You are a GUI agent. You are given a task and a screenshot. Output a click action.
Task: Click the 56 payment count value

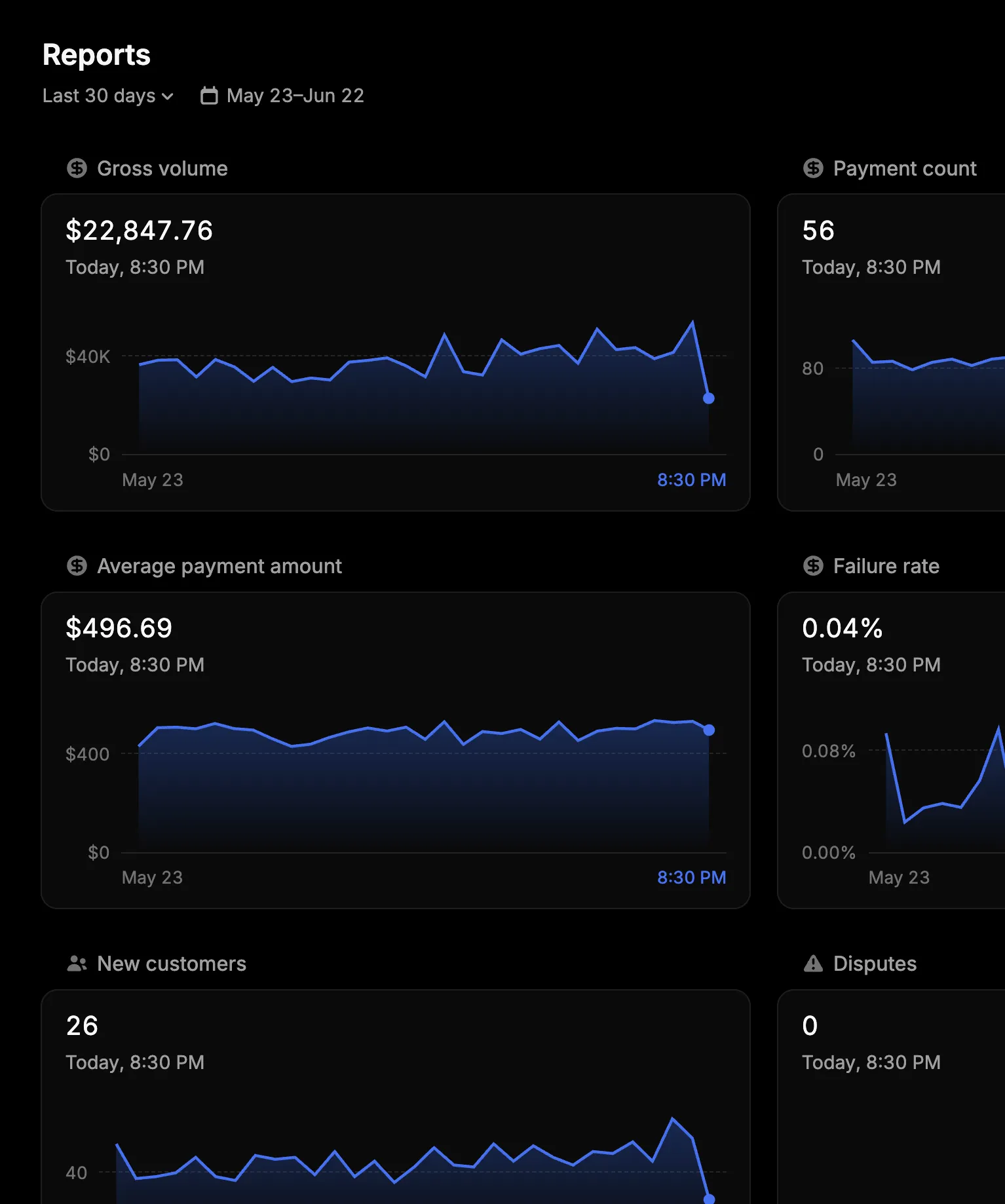[818, 231]
